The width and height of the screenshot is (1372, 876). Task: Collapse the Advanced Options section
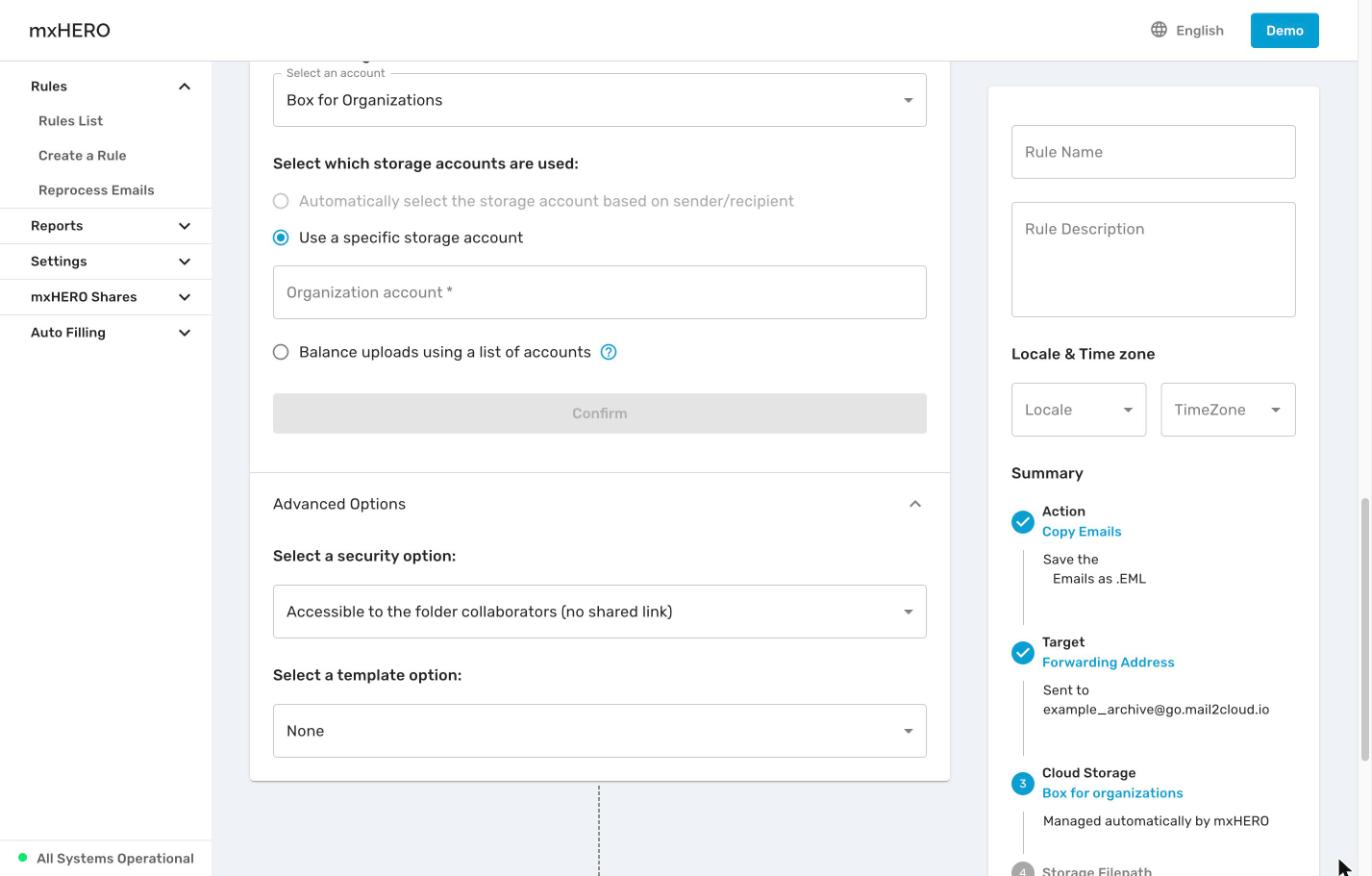[x=915, y=504]
